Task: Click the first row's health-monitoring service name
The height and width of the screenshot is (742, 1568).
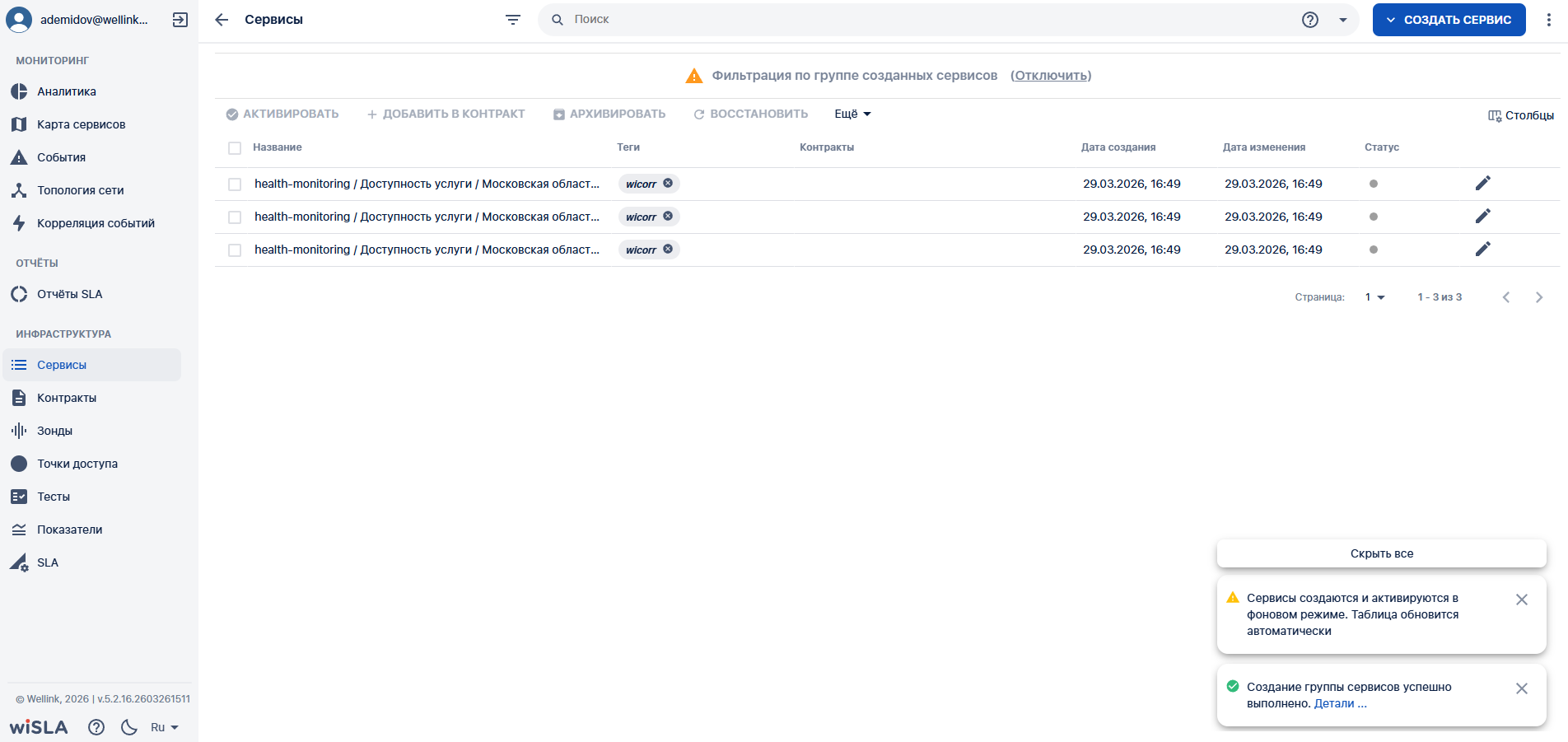Action: point(427,184)
